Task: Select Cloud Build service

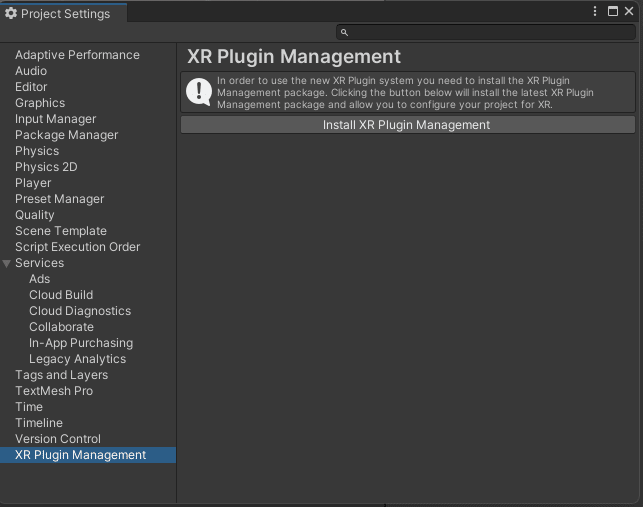Action: [61, 295]
